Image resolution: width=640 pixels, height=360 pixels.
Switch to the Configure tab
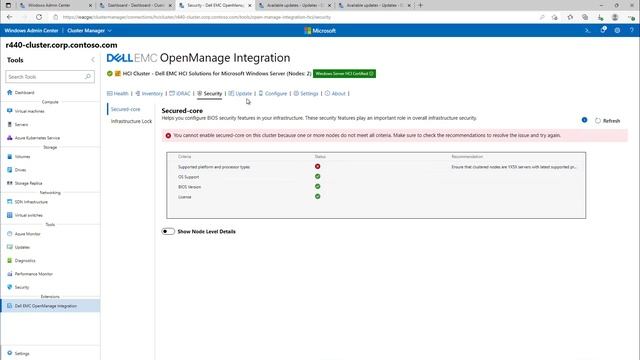(x=273, y=93)
